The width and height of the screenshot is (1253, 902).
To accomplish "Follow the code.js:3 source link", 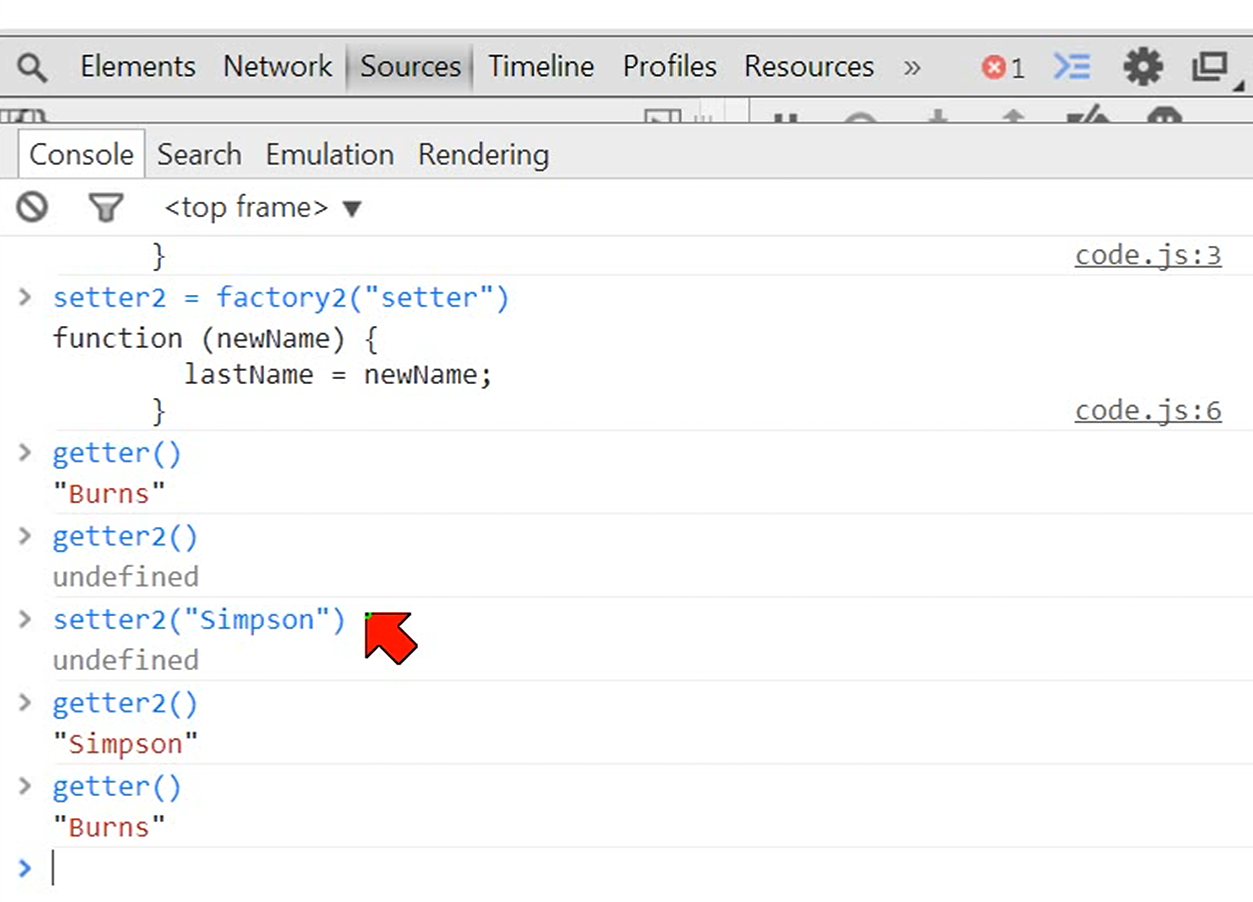I will 1148,256.
